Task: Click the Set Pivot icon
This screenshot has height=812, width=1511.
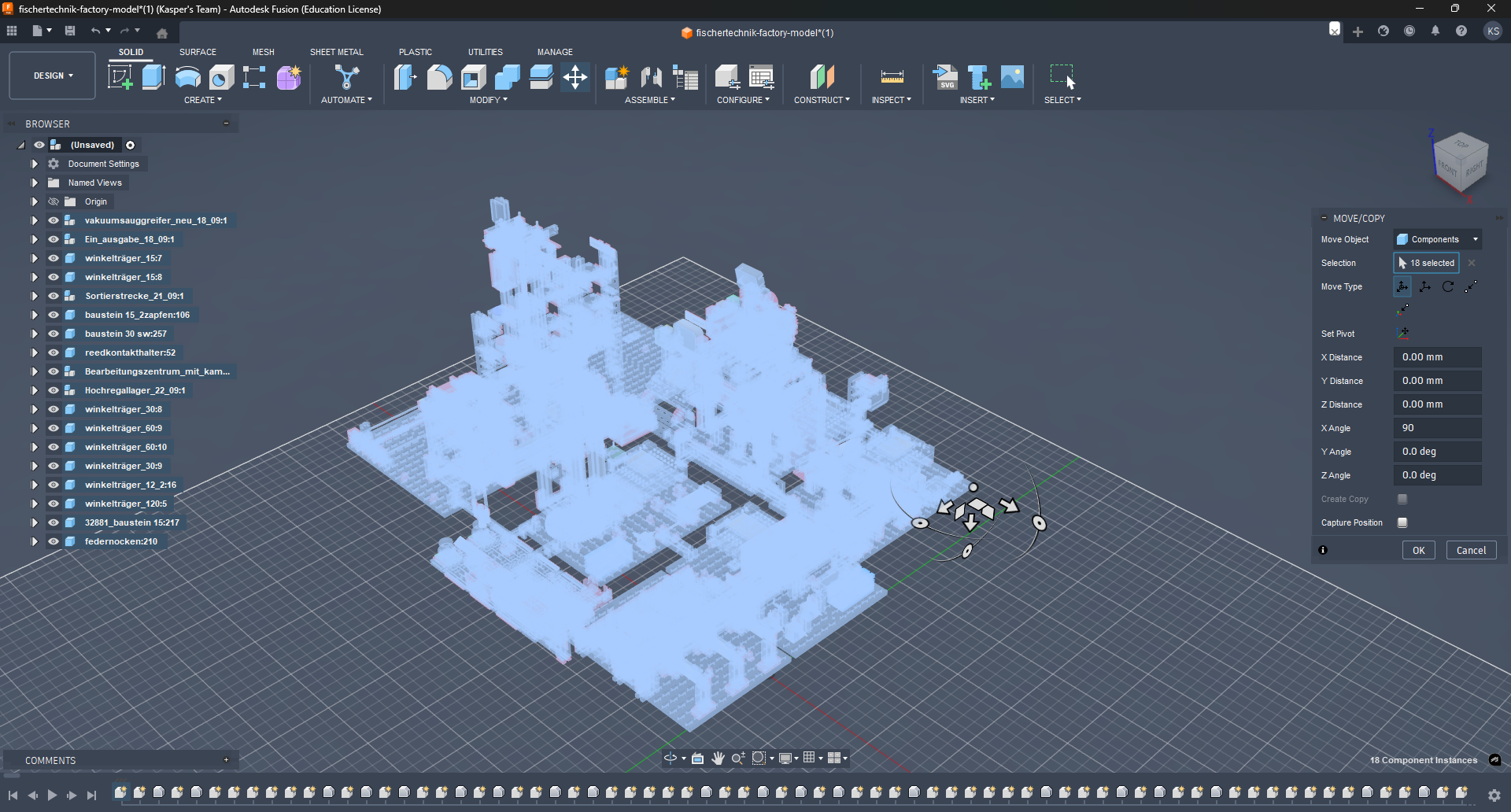Action: pos(1403,334)
